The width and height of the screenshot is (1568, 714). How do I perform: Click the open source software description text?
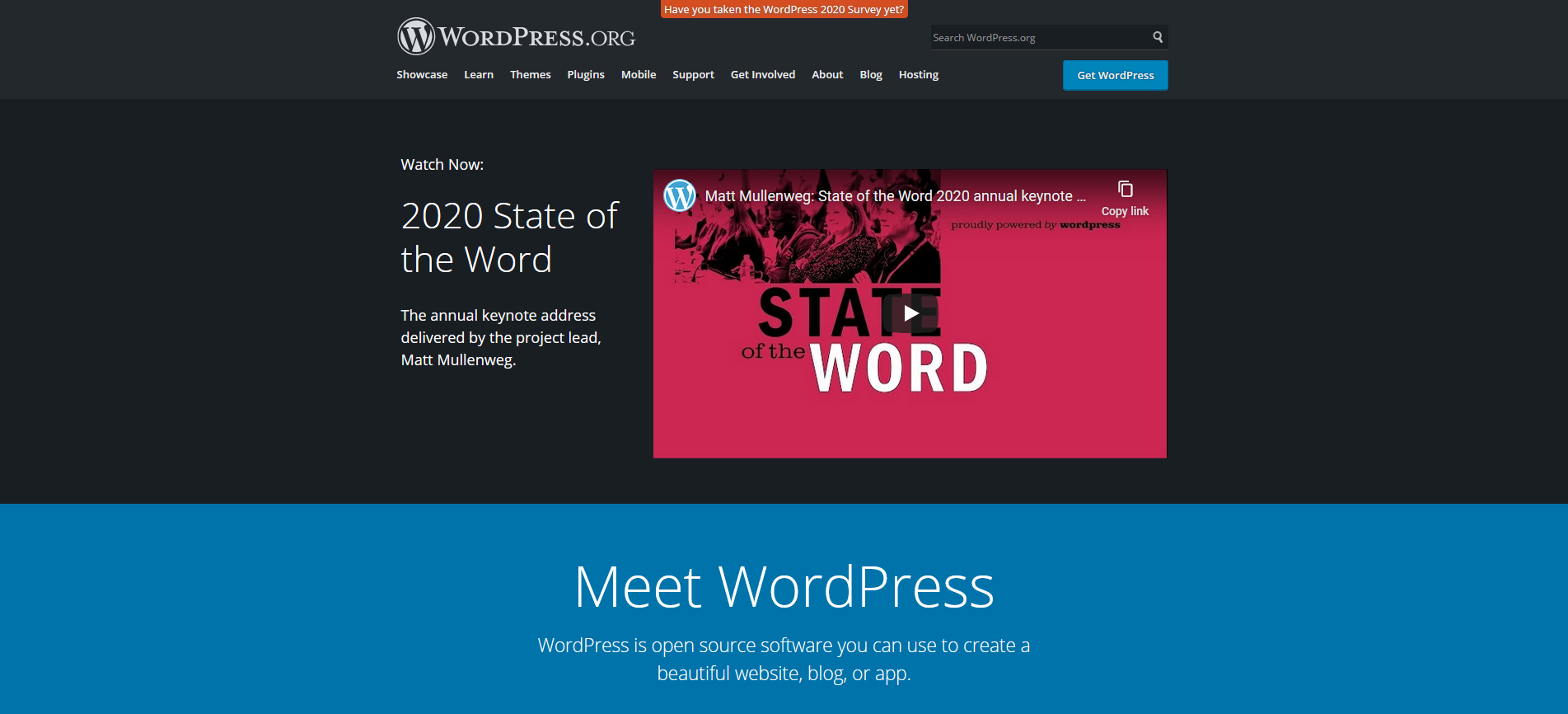tap(784, 659)
